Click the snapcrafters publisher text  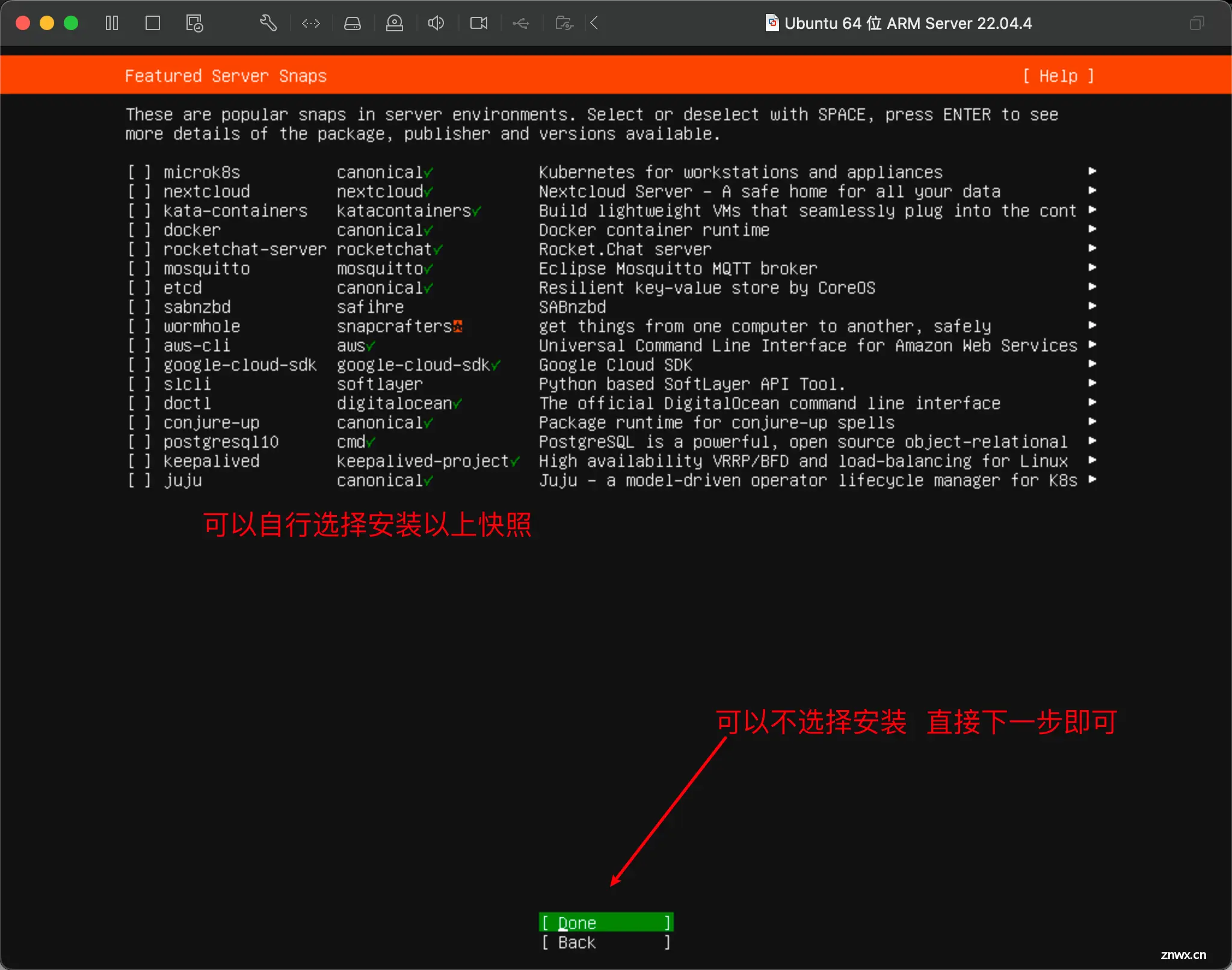click(394, 327)
